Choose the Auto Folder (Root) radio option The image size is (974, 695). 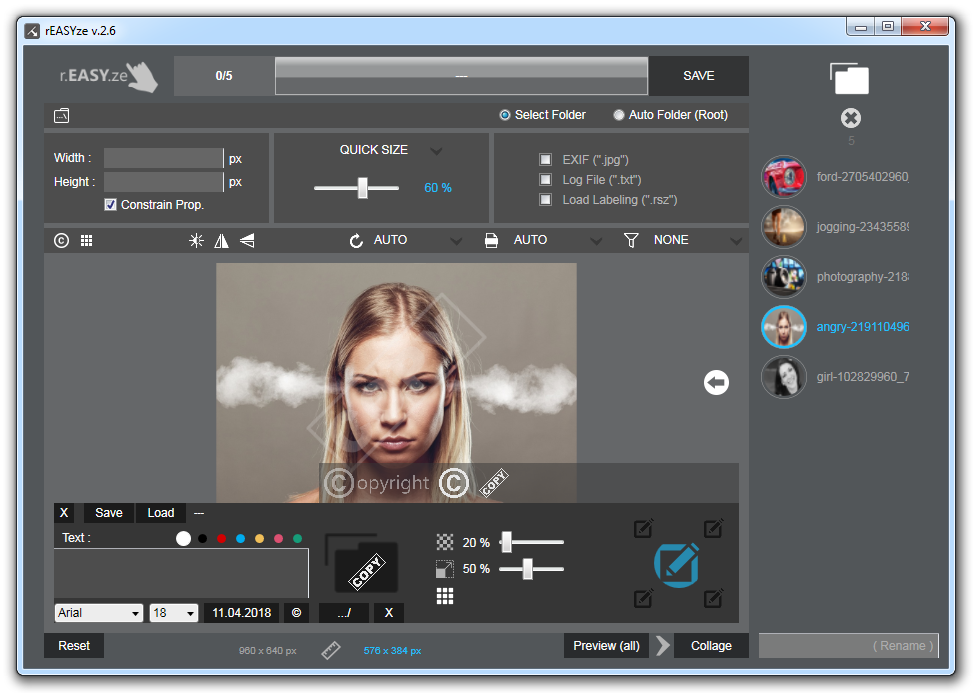click(619, 115)
